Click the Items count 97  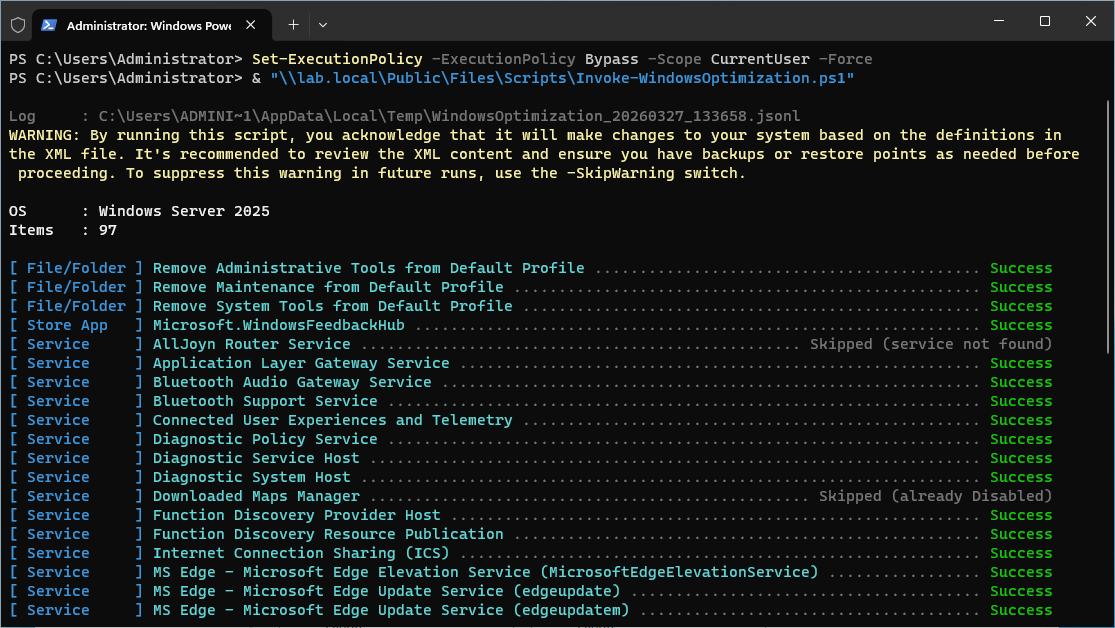[x=107, y=230]
